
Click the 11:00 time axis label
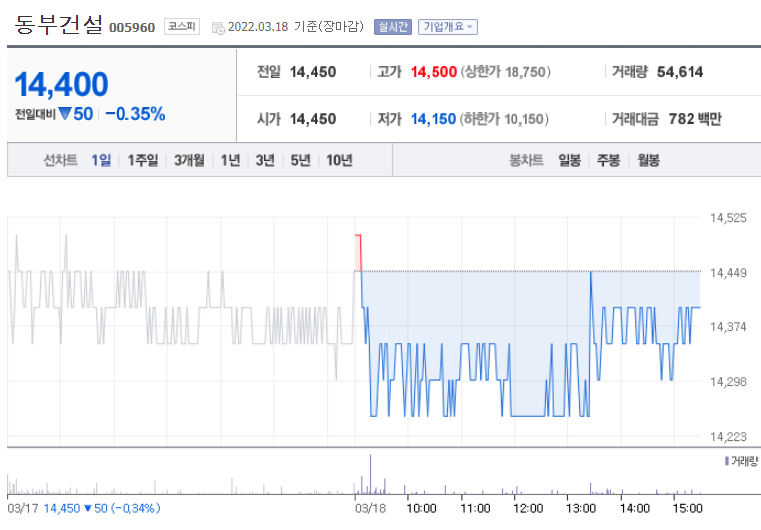[x=475, y=508]
